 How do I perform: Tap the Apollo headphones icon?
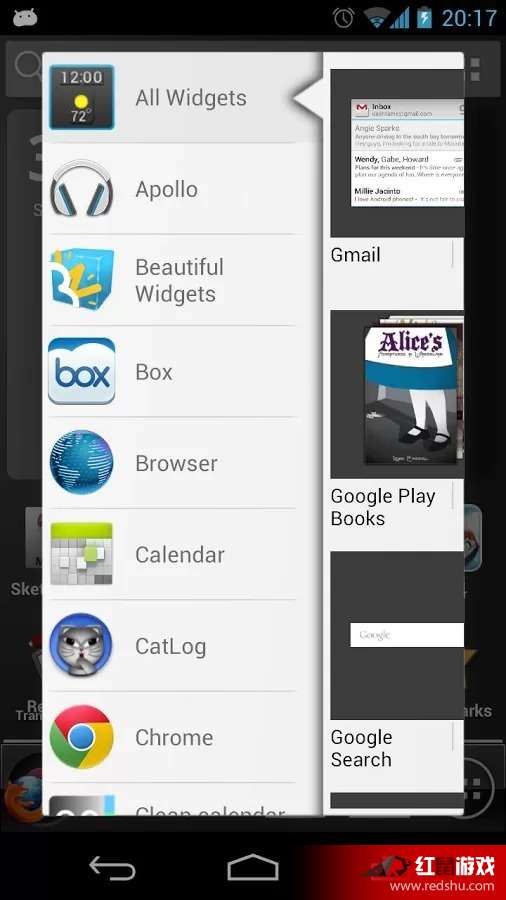click(x=81, y=188)
